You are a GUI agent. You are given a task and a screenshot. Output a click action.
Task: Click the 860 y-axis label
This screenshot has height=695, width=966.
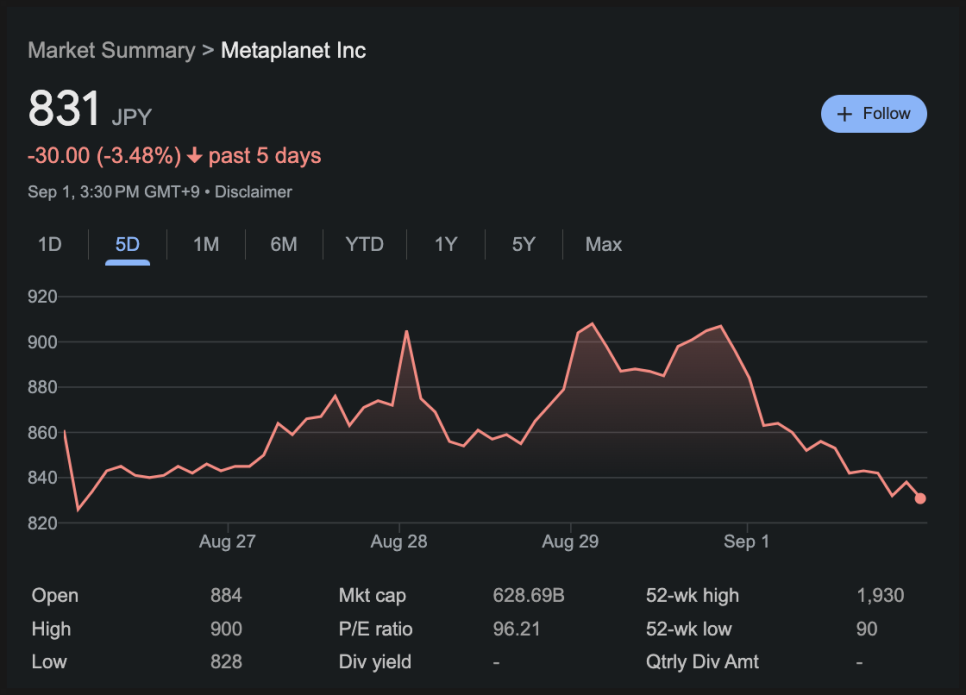click(43, 433)
